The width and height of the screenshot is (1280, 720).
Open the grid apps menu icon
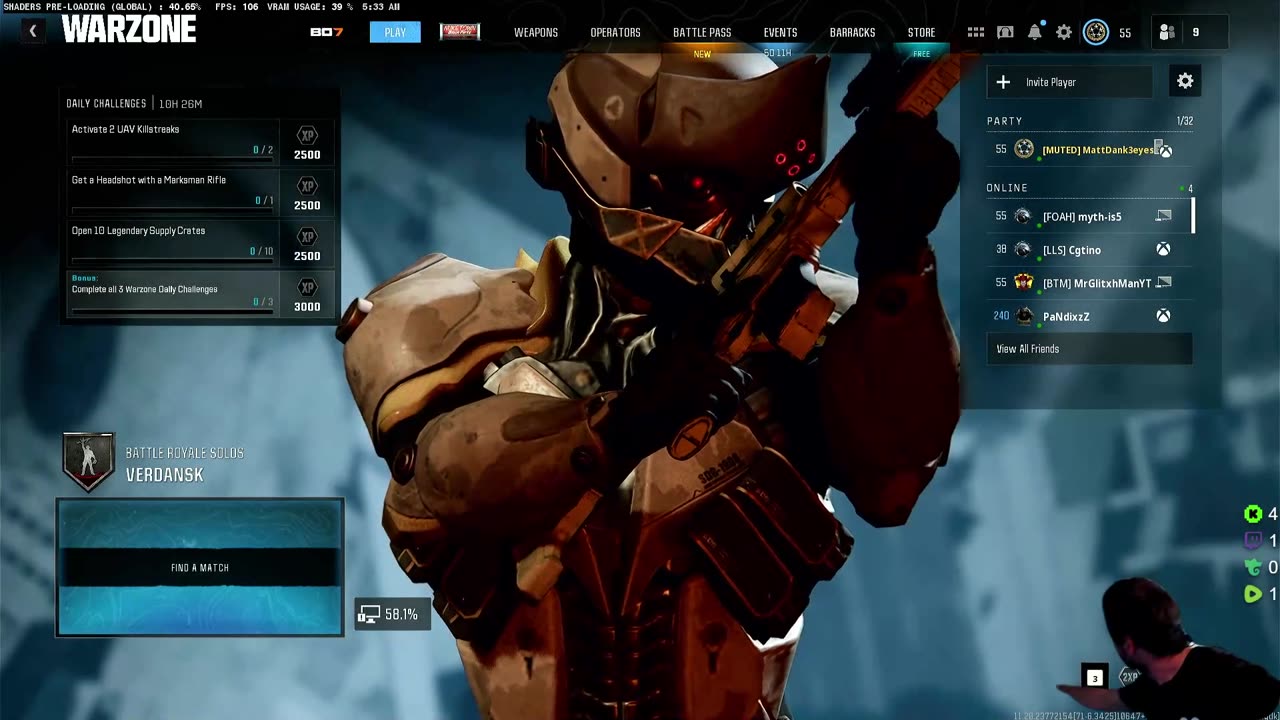click(975, 32)
